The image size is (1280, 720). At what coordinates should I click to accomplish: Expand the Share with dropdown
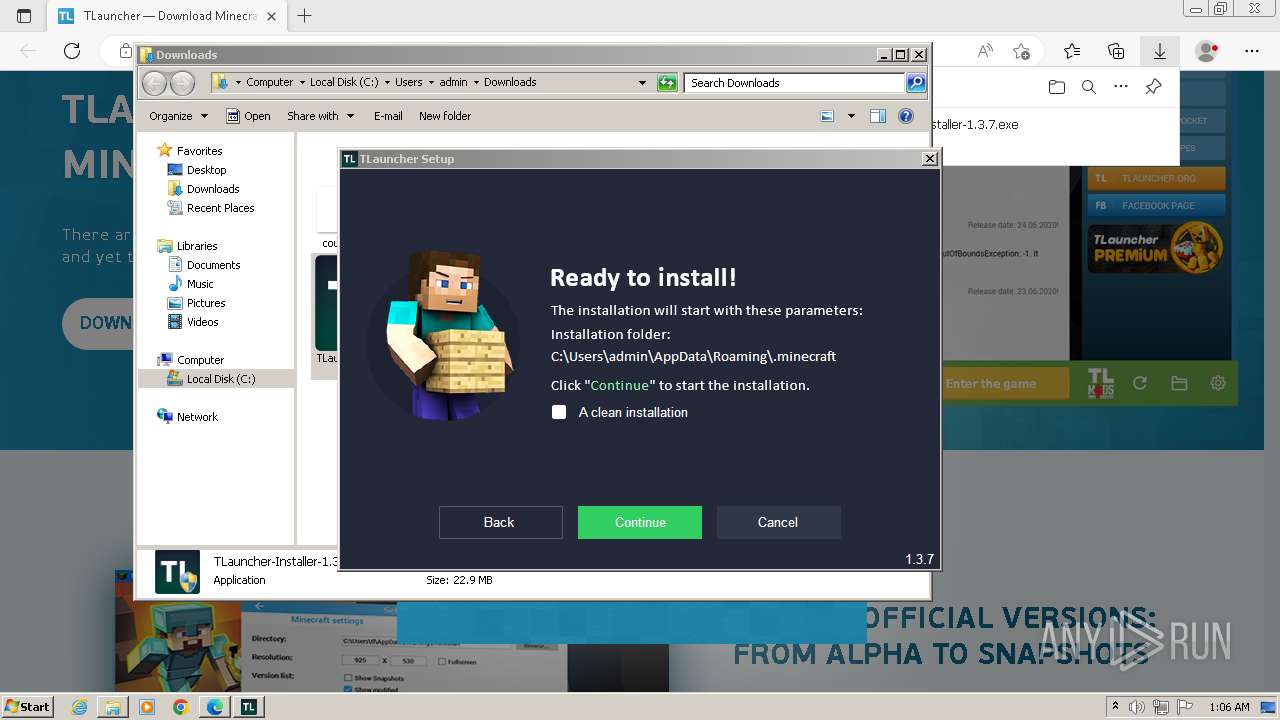(321, 116)
